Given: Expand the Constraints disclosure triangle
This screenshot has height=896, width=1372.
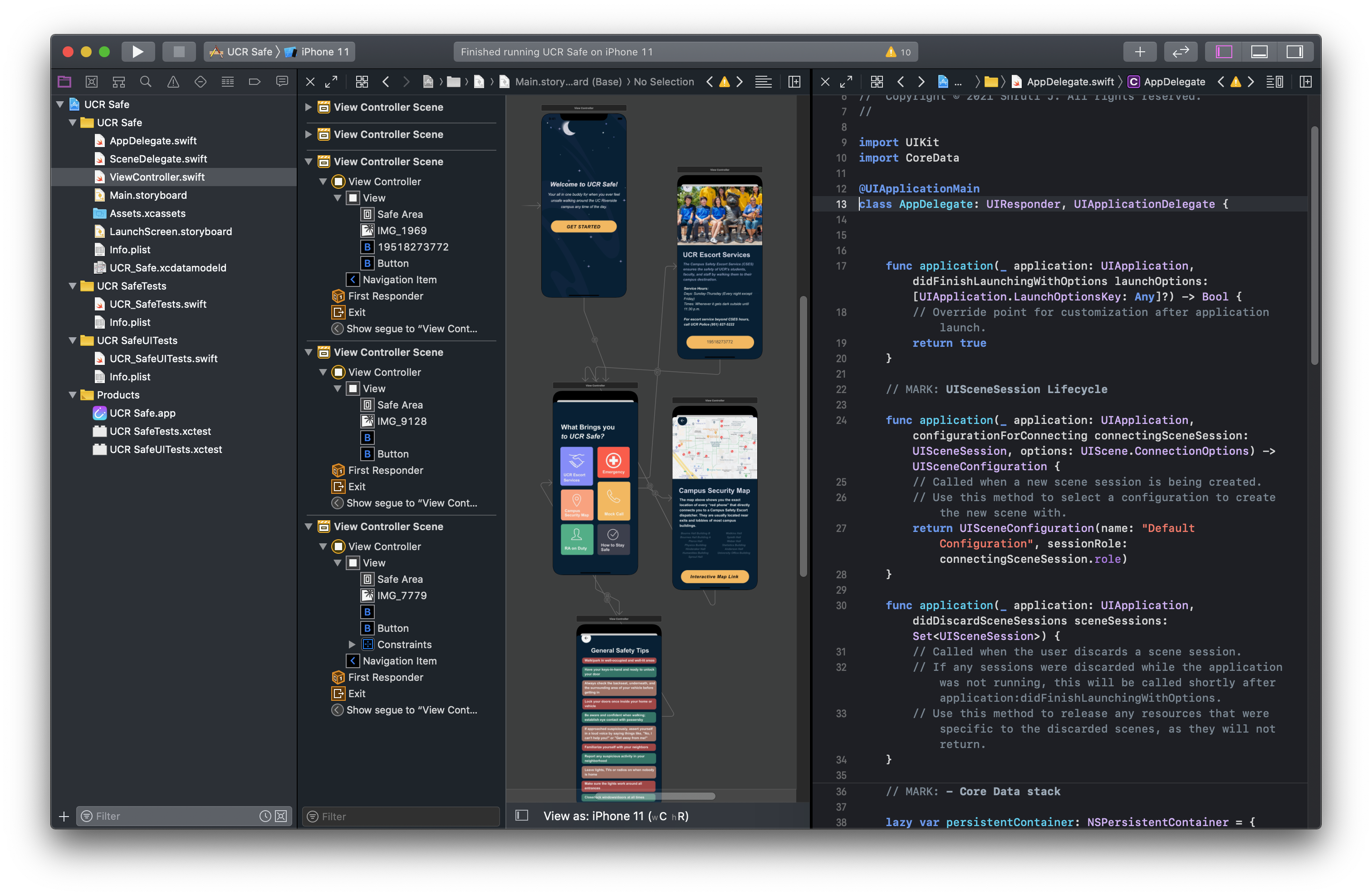Looking at the screenshot, I should [x=352, y=645].
